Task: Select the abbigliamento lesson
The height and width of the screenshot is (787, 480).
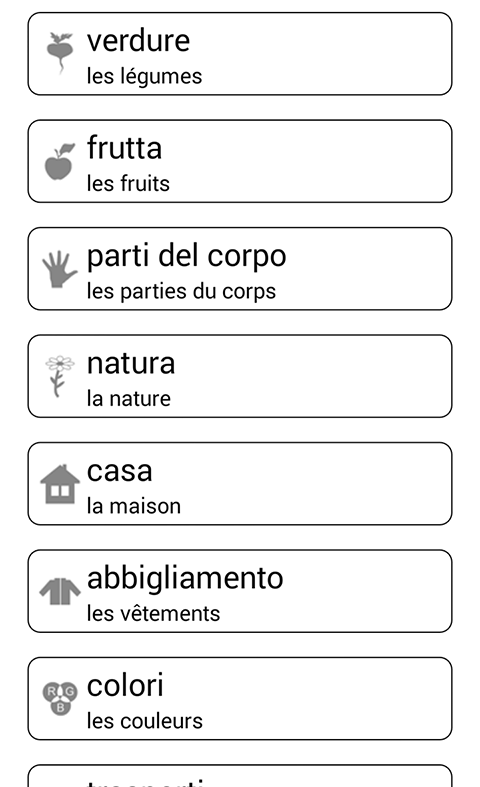Action: click(240, 591)
